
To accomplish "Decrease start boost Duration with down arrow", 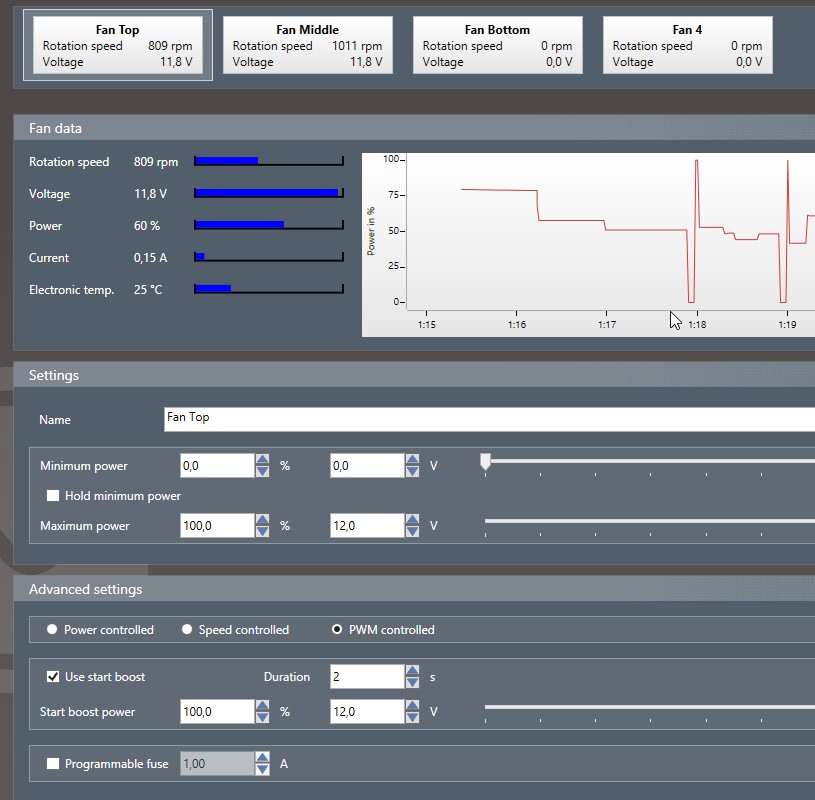I will pyautogui.click(x=413, y=683).
